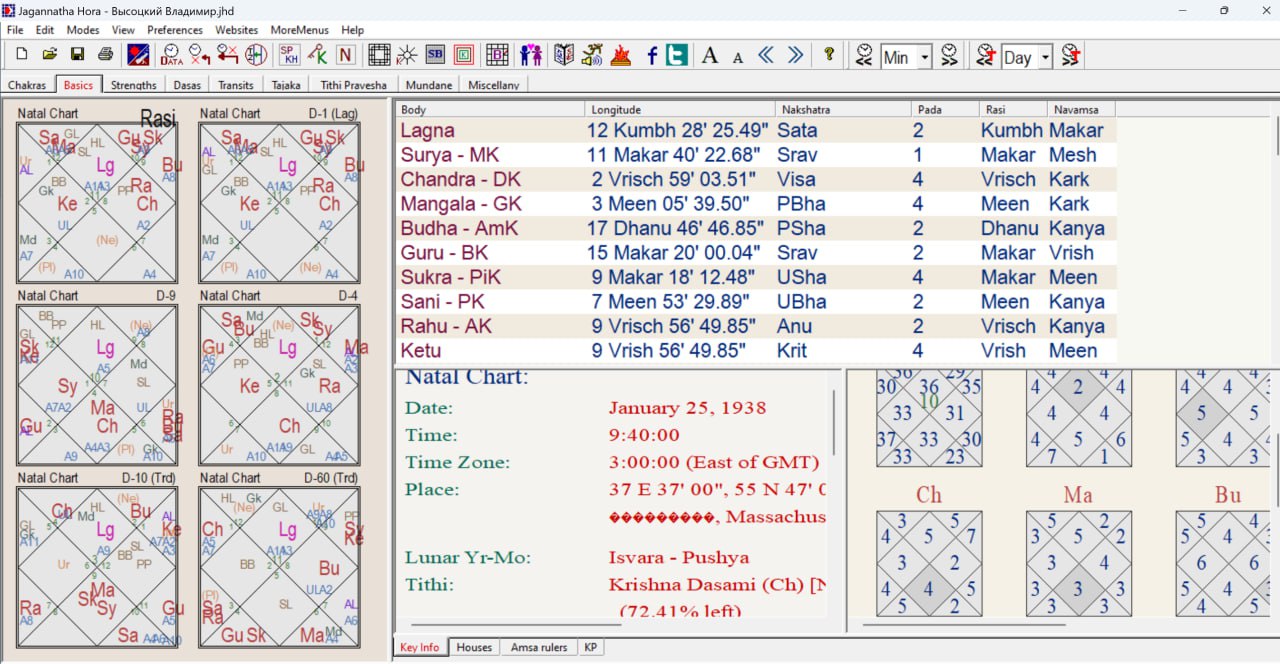Open the Preferences menu
Image resolution: width=1280 pixels, height=664 pixels.
[x=175, y=30]
